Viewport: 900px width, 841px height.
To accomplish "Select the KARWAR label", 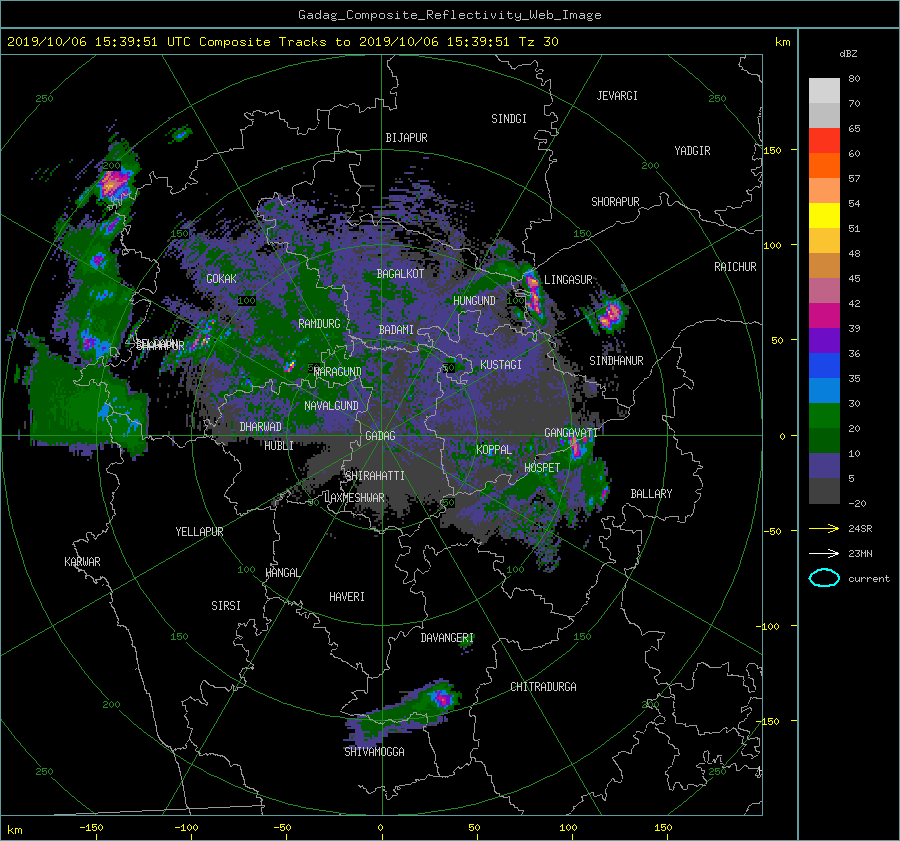I will pos(82,562).
